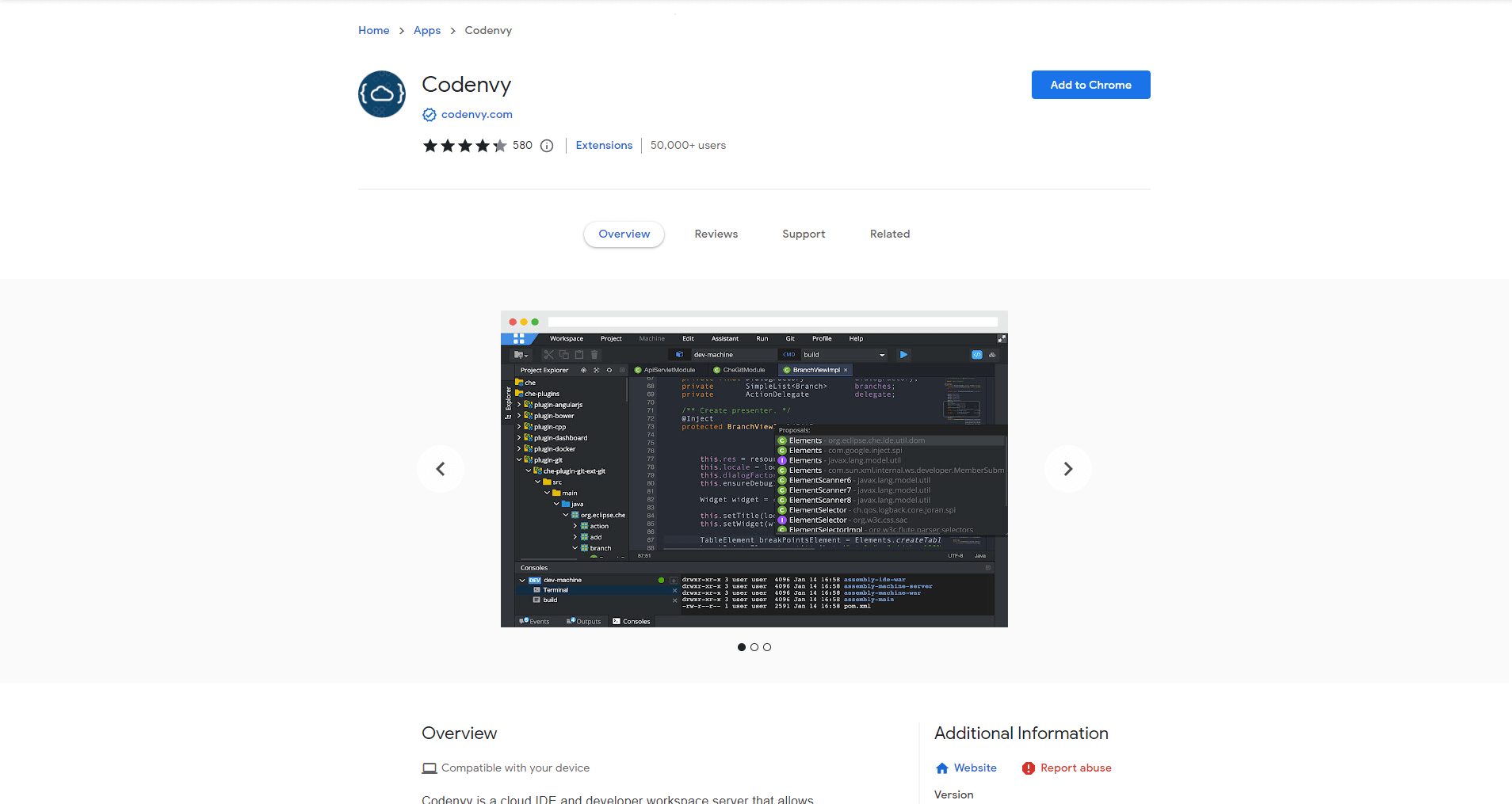This screenshot has width=1512, height=804.
Task: Click the Codenvy breadcrumb text
Action: 488,31
